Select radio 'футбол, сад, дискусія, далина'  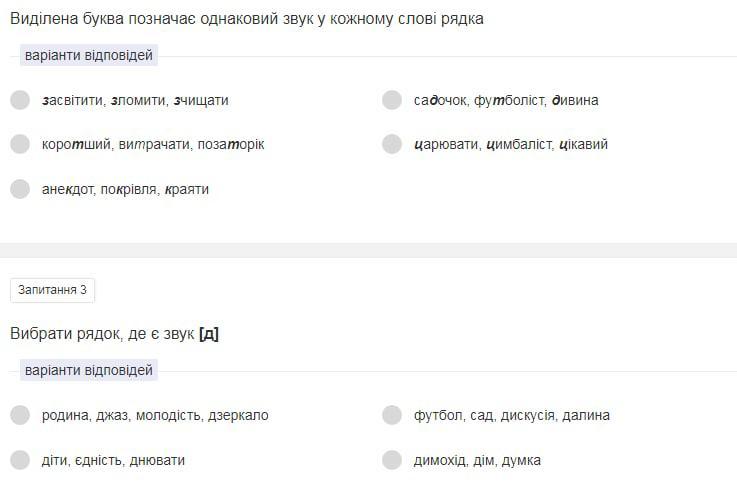[392, 415]
